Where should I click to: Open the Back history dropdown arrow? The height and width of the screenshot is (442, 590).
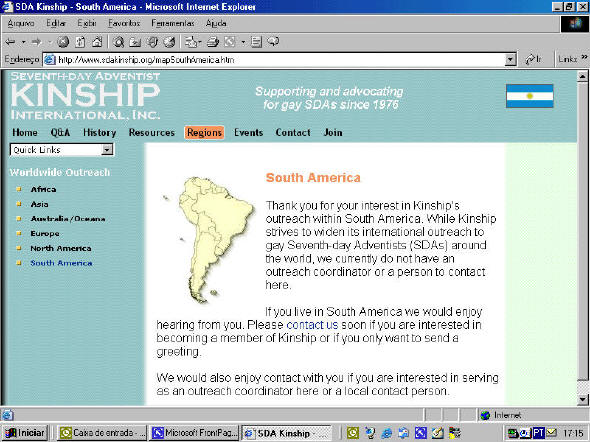point(23,42)
